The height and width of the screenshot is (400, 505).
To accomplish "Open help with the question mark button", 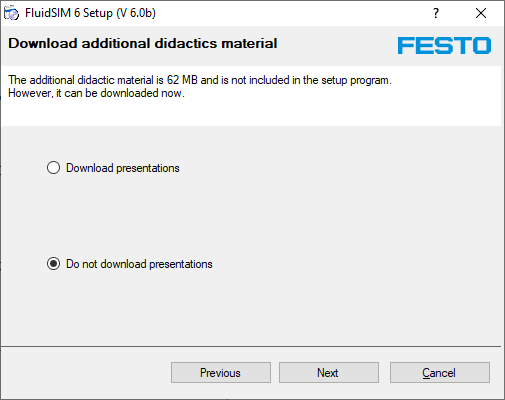I will pyautogui.click(x=436, y=13).
